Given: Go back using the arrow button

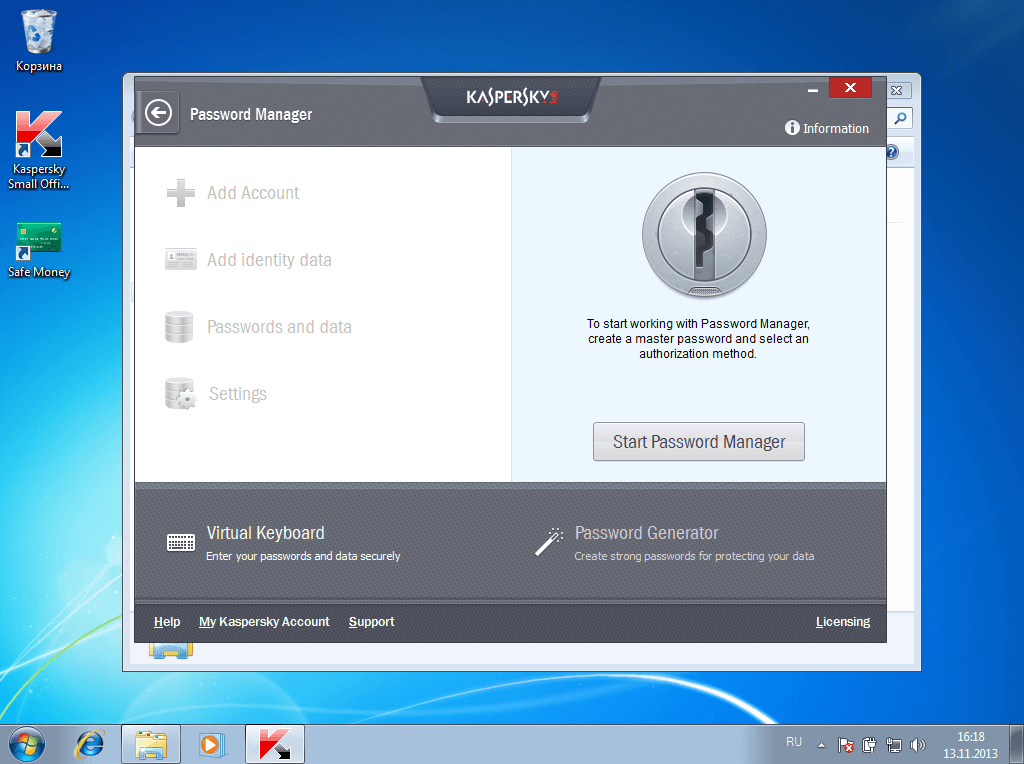Looking at the screenshot, I should tap(158, 113).
